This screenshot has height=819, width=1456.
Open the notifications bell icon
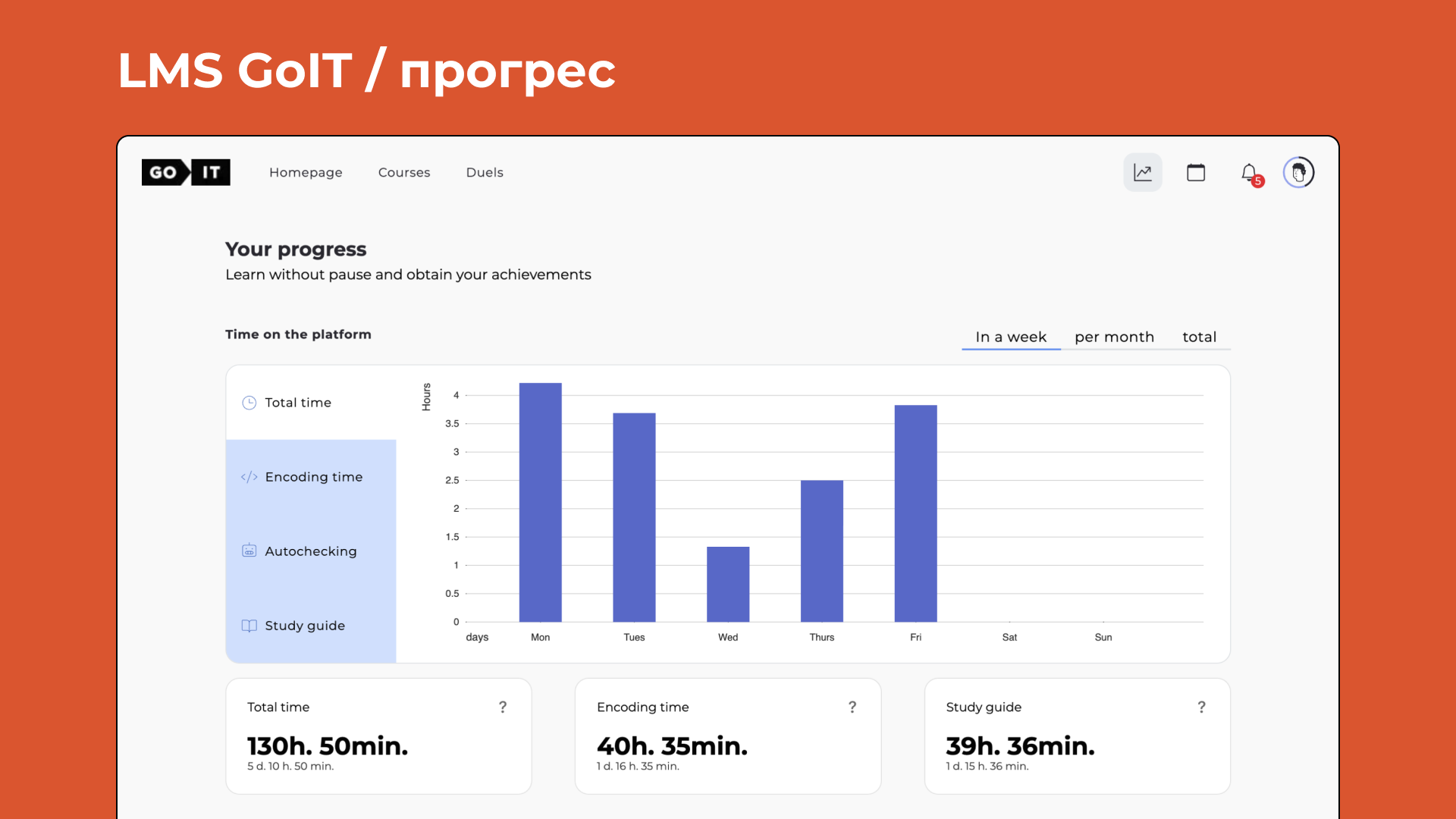pyautogui.click(x=1249, y=172)
